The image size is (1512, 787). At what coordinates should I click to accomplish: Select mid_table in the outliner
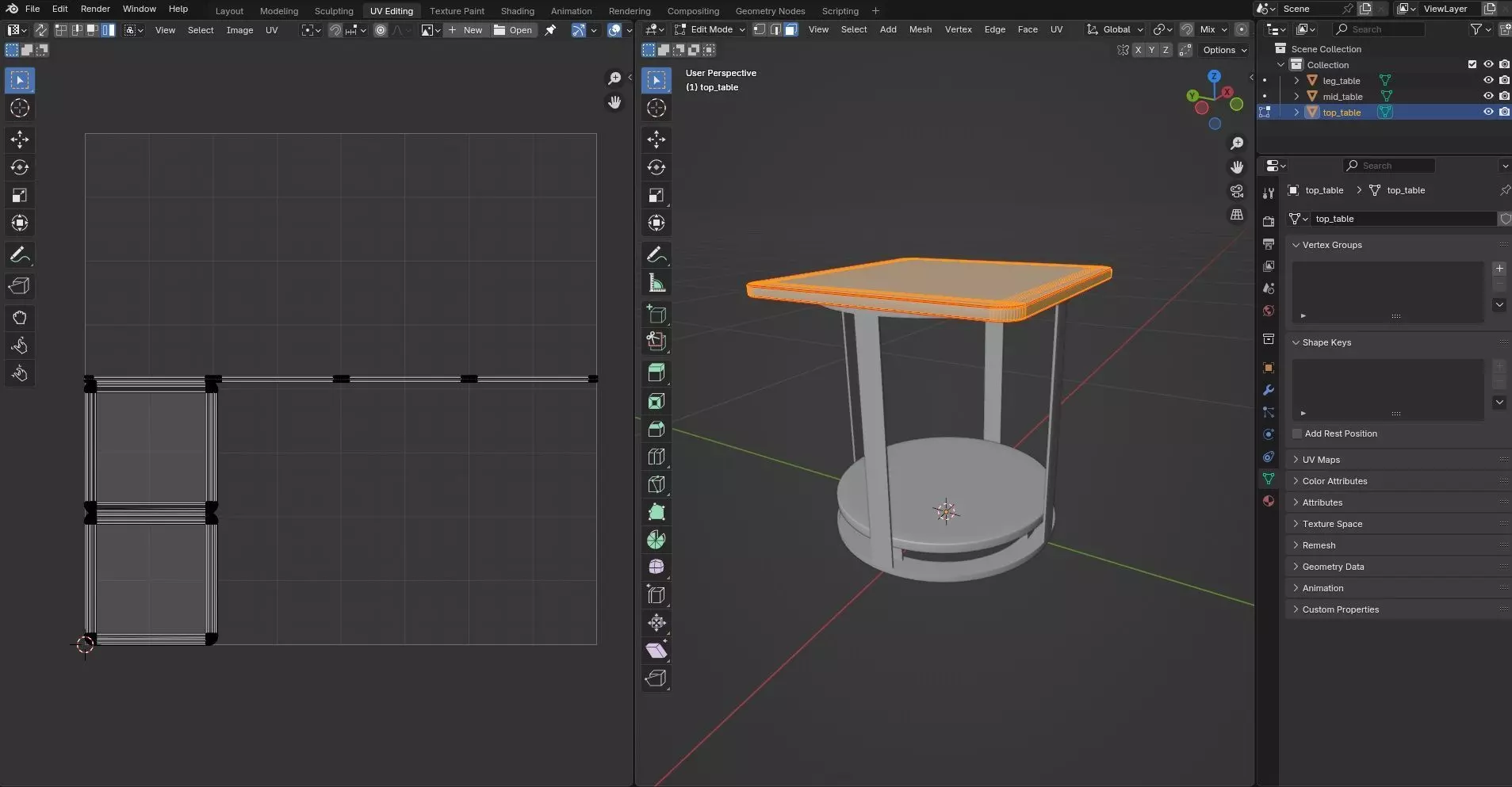pos(1342,97)
